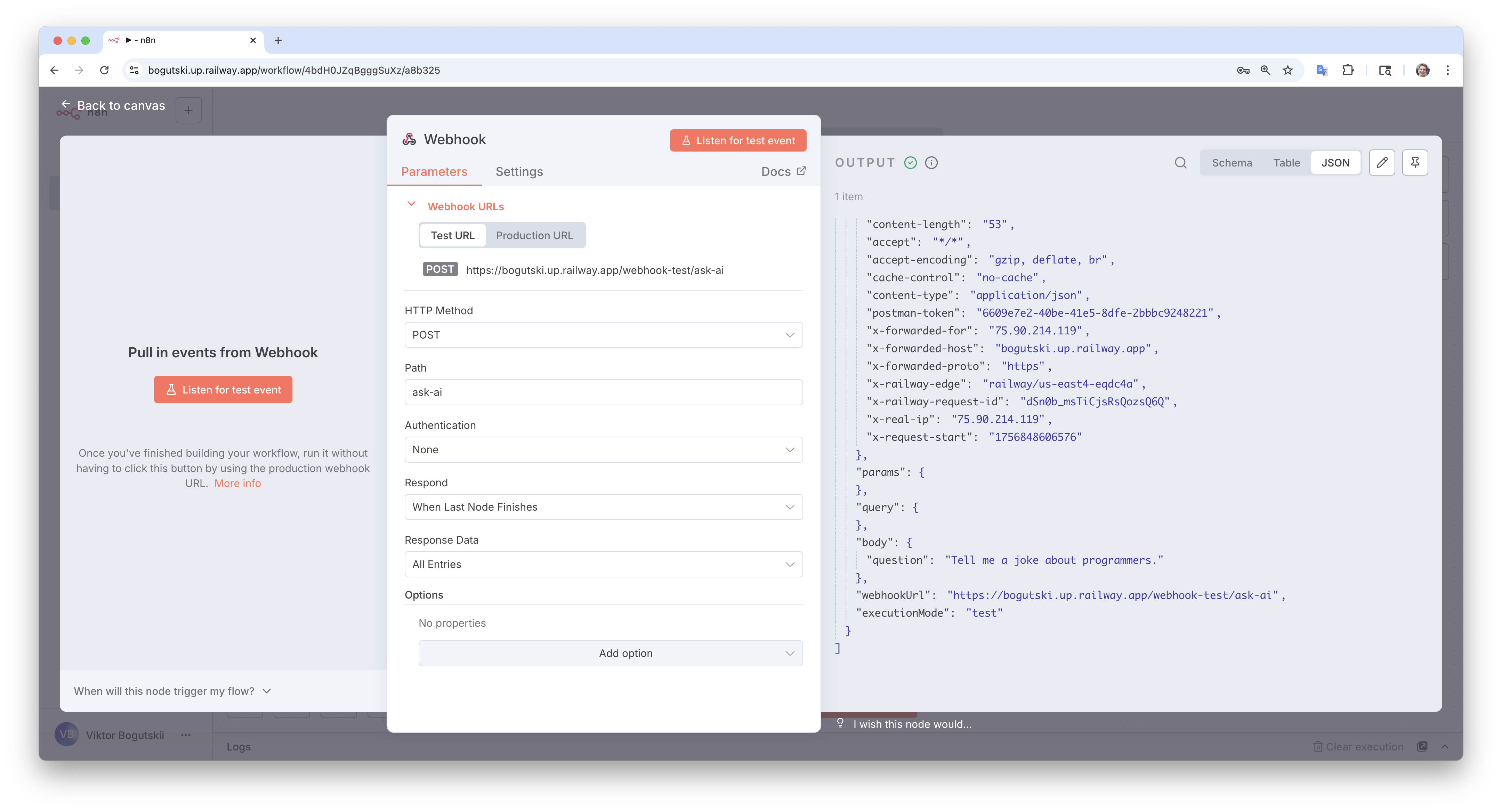Switch to the Production URL toggle
The image size is (1502, 812).
coord(534,235)
